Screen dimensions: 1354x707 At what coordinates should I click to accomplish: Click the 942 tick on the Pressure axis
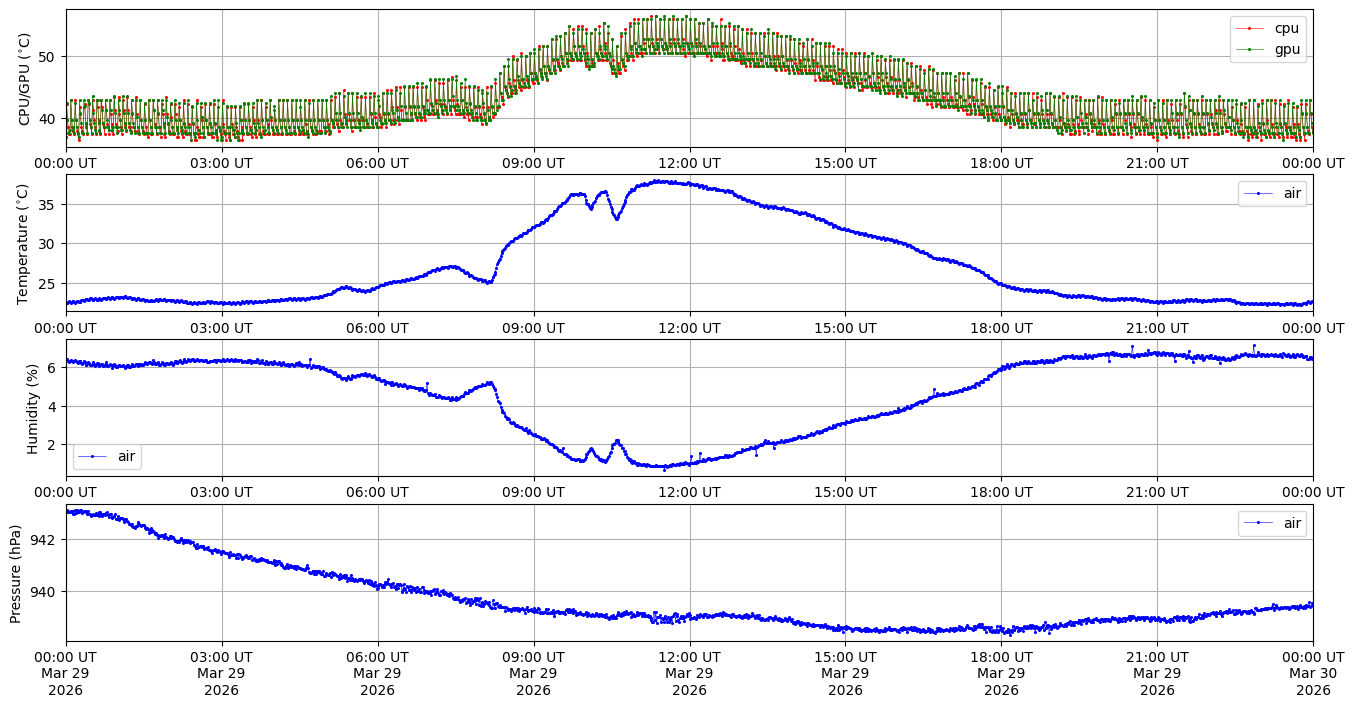click(x=45, y=540)
